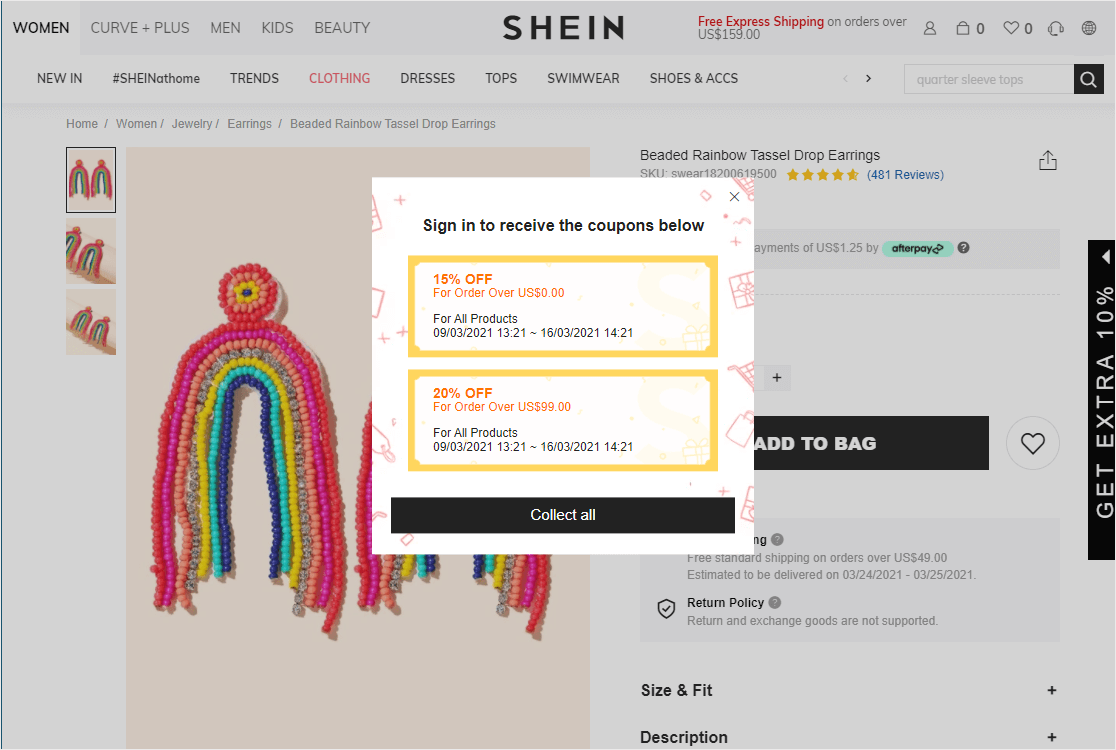This screenshot has width=1116, height=750.
Task: Switch to the CURVE + PLUS tab
Action: [x=140, y=28]
